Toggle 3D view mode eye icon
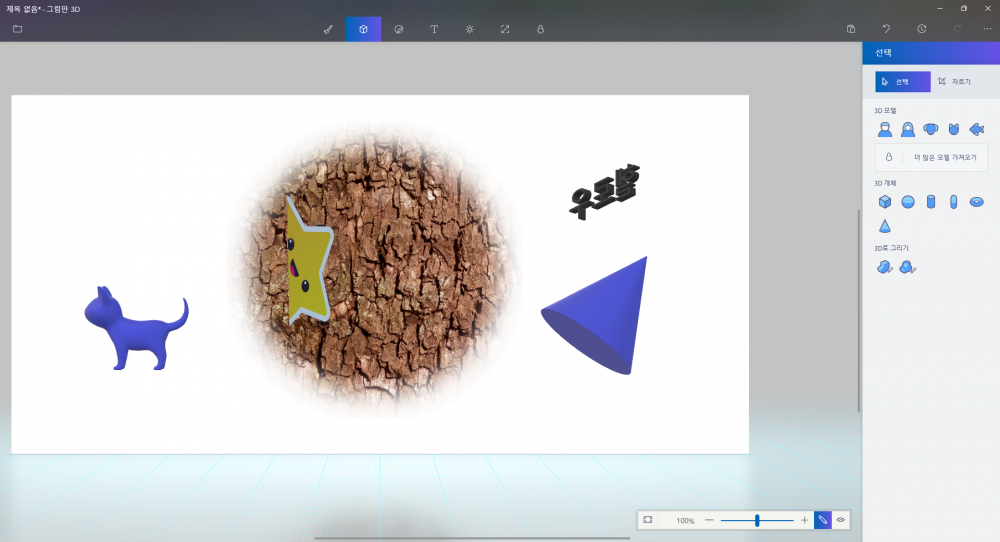 click(841, 520)
